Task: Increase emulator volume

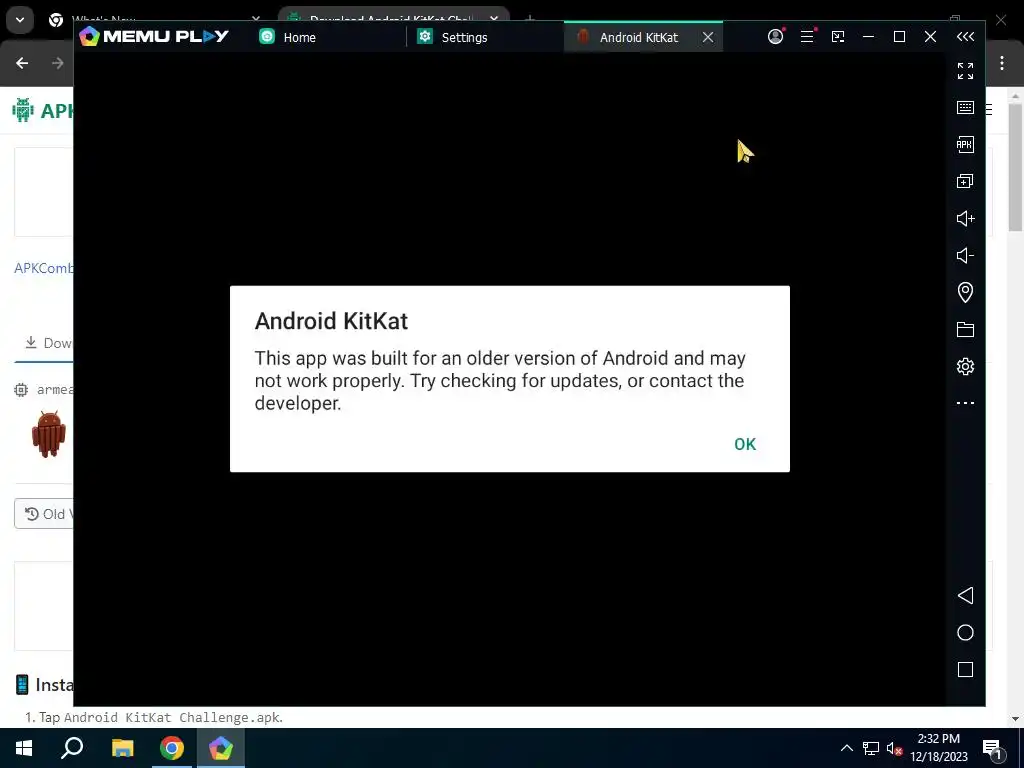Action: tap(965, 218)
